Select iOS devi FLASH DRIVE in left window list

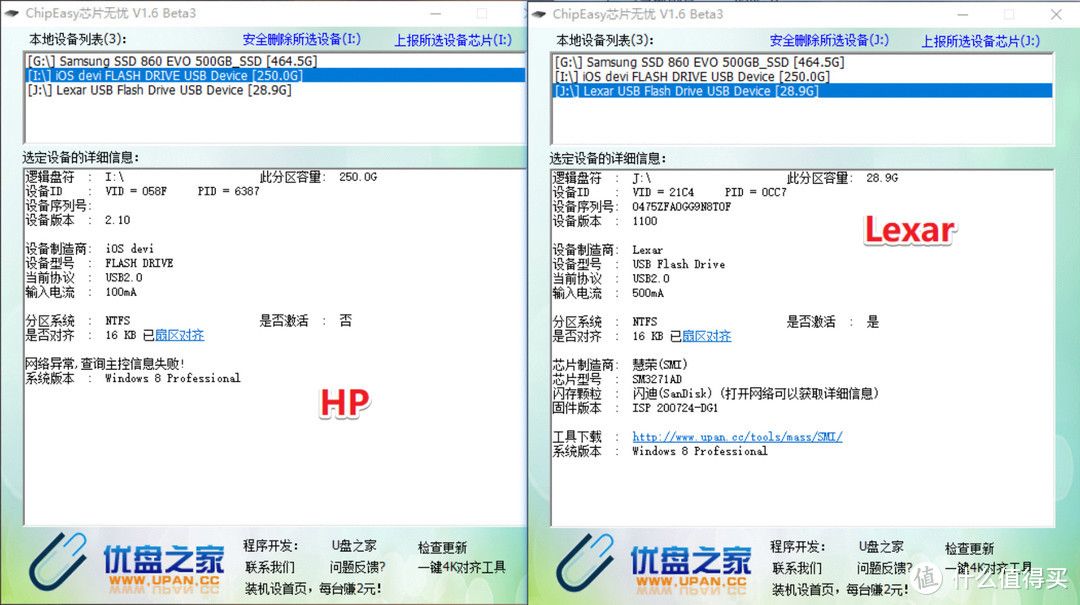coord(275,75)
